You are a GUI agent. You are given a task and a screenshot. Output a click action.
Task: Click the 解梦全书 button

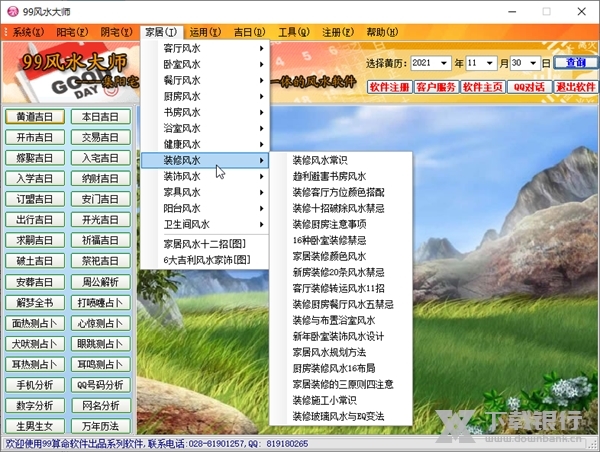coord(35,303)
